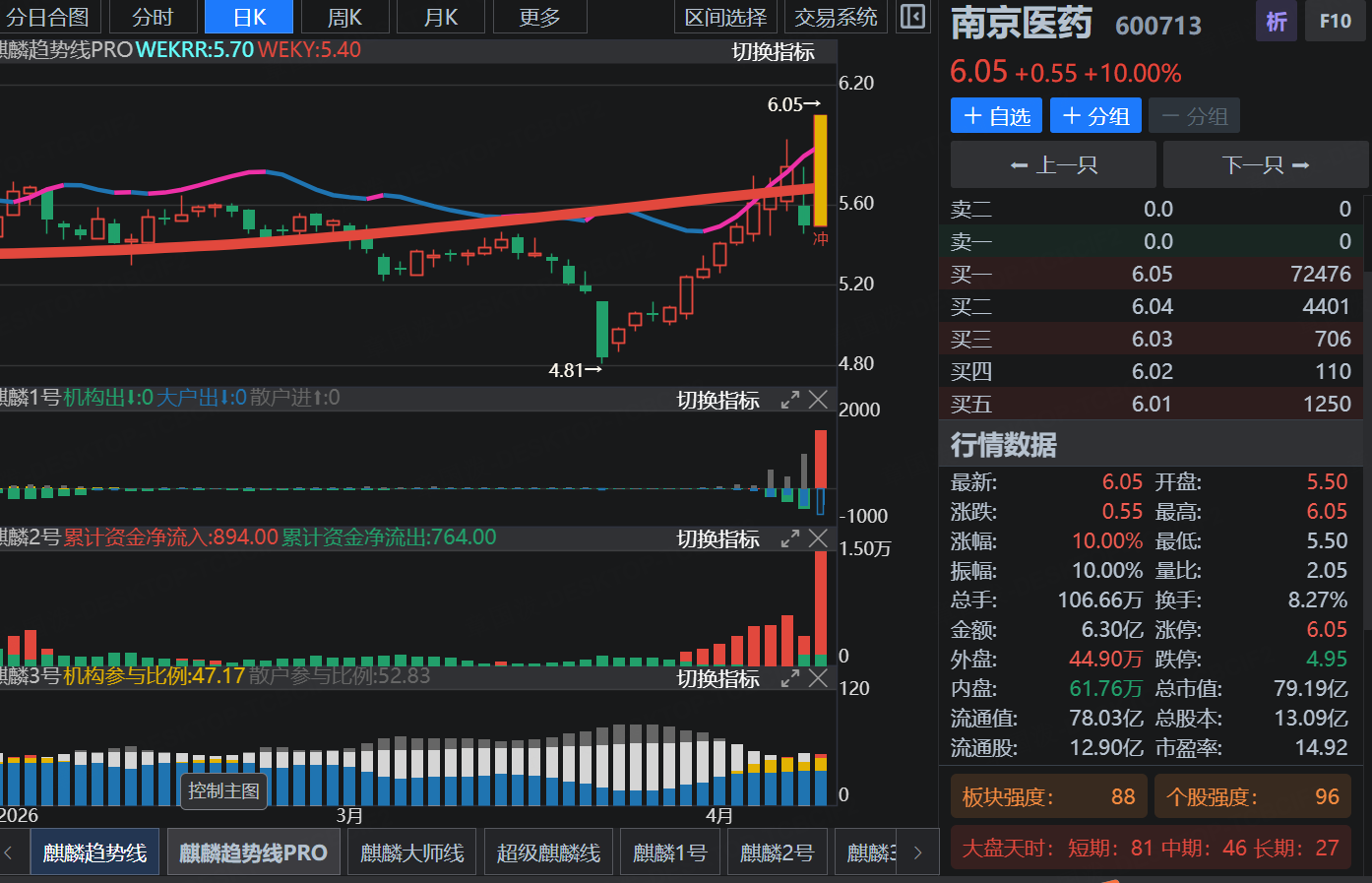The image size is (1372, 883).
Task: Expand the 麒麟1号 indicator panel
Action: coord(789,400)
